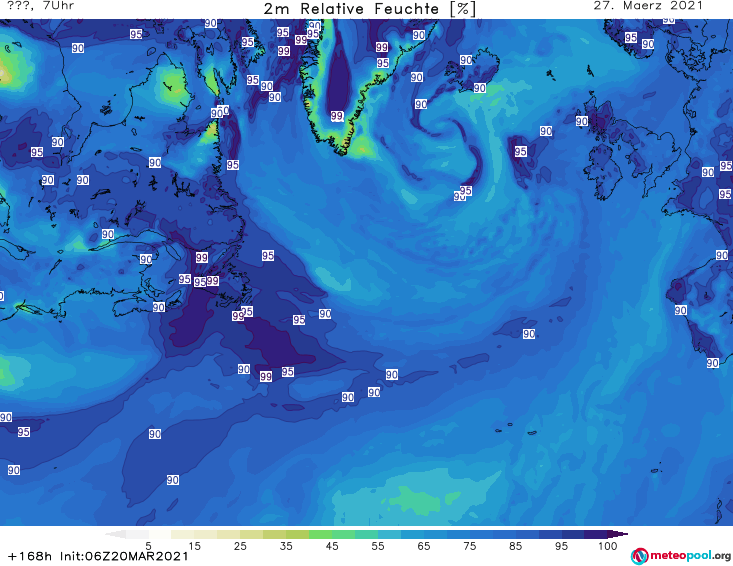Click the '65' colorbar label
This screenshot has height=566, width=733.
(x=424, y=546)
